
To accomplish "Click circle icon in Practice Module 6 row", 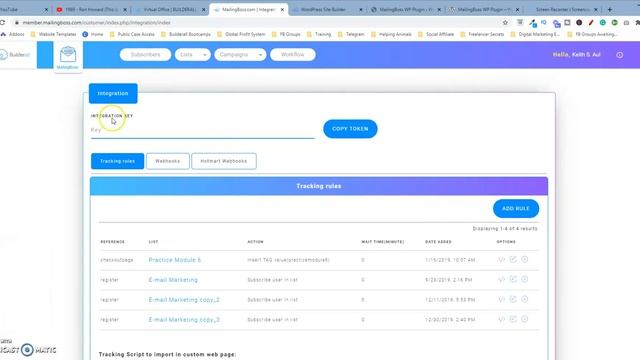I will [524, 259].
